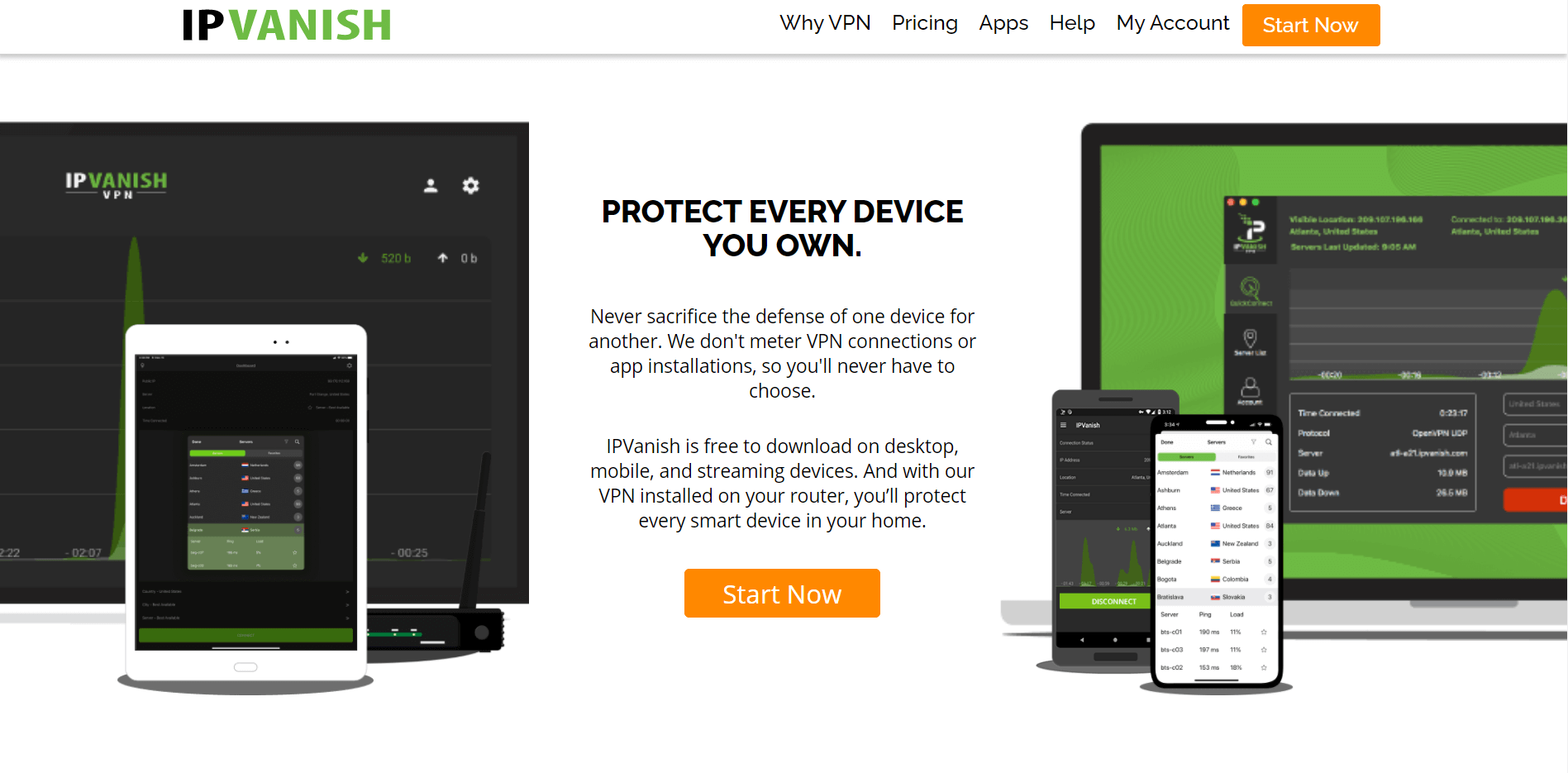Click the settings gear icon in TV app
This screenshot has width=1568, height=773.
point(470,185)
